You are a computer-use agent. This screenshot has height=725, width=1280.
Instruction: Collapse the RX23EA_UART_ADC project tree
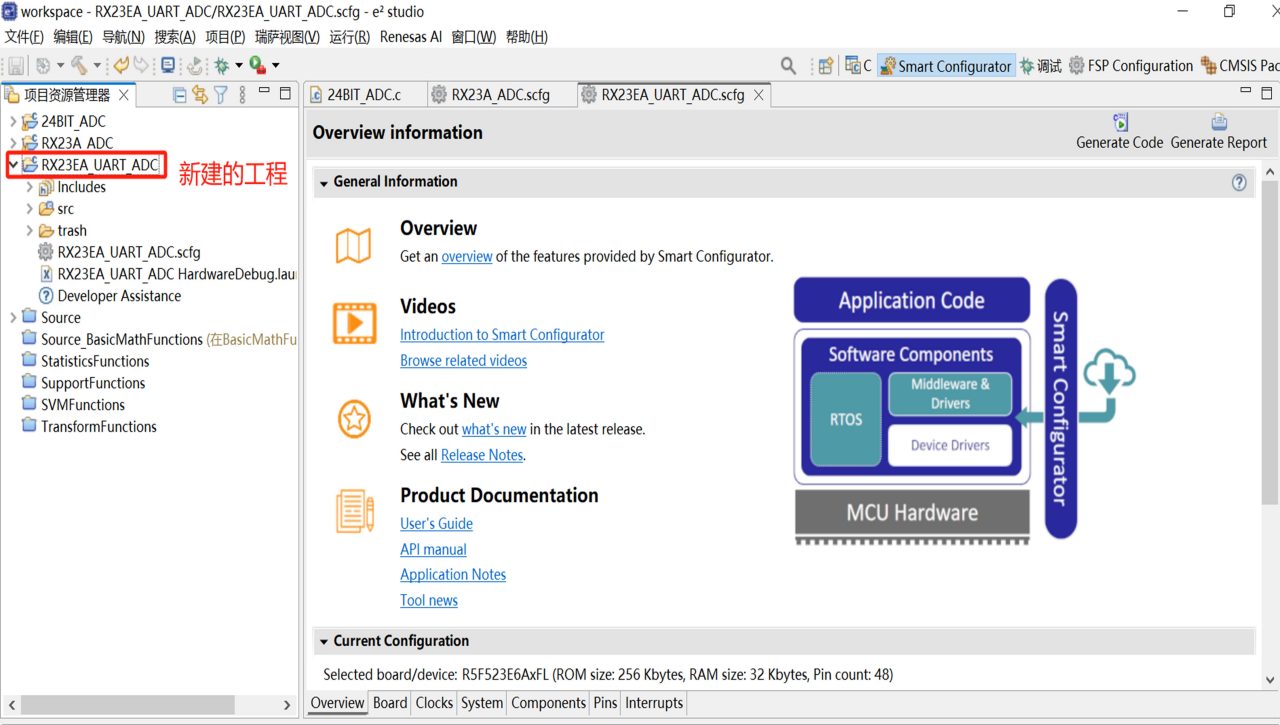pos(13,165)
